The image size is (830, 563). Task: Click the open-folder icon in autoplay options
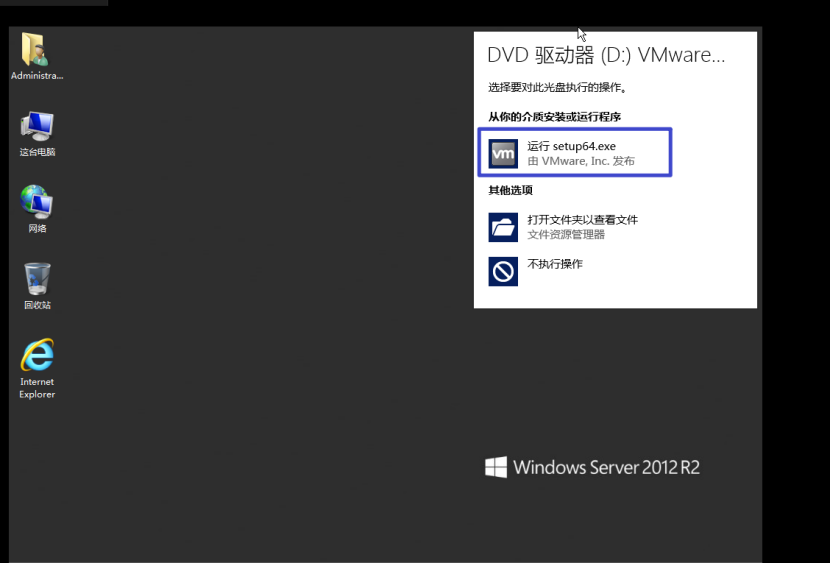coord(503,227)
